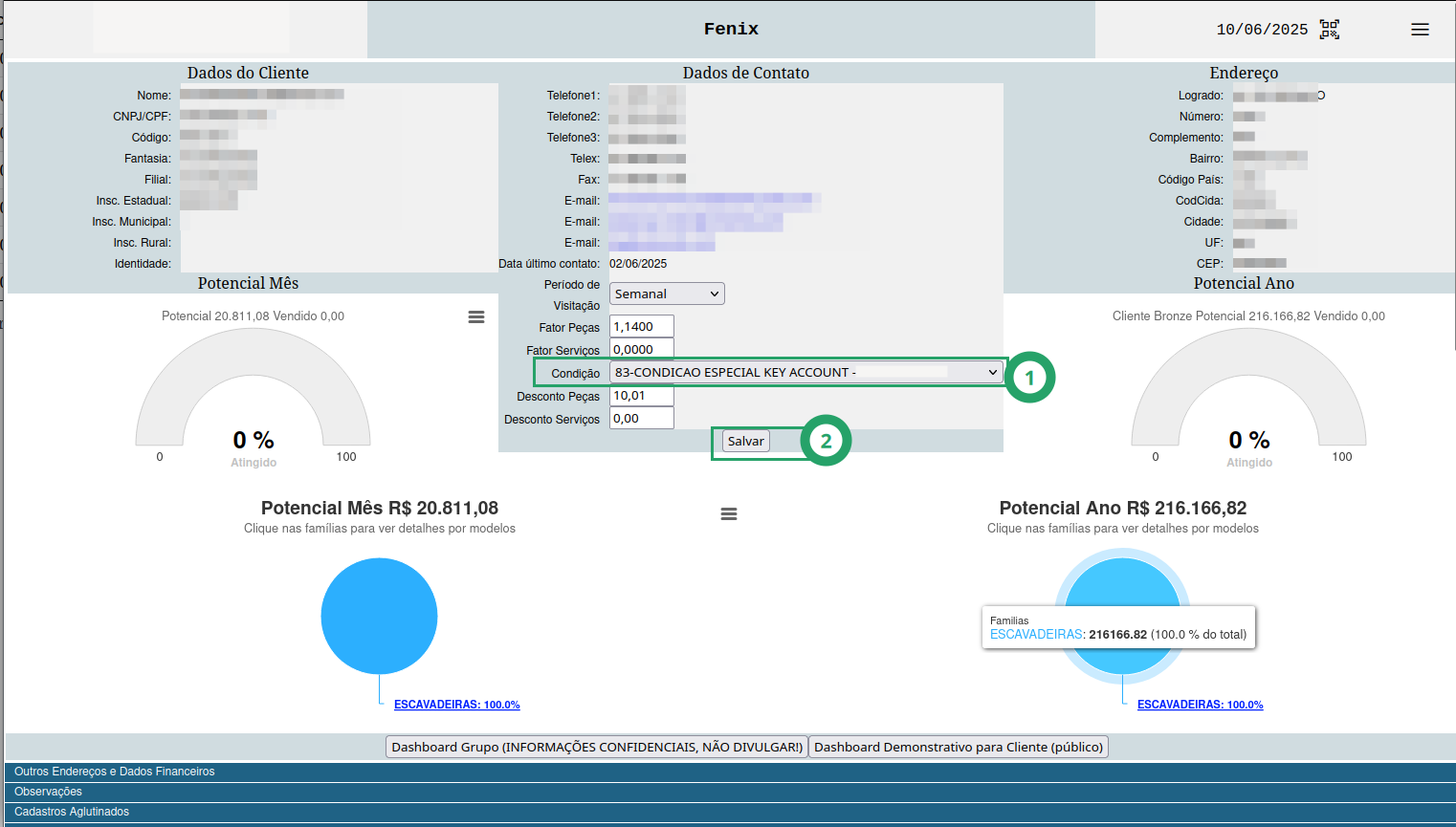1456x827 pixels.
Task: Open Potencial Mês gauge chart menu icon
Action: [x=475, y=316]
